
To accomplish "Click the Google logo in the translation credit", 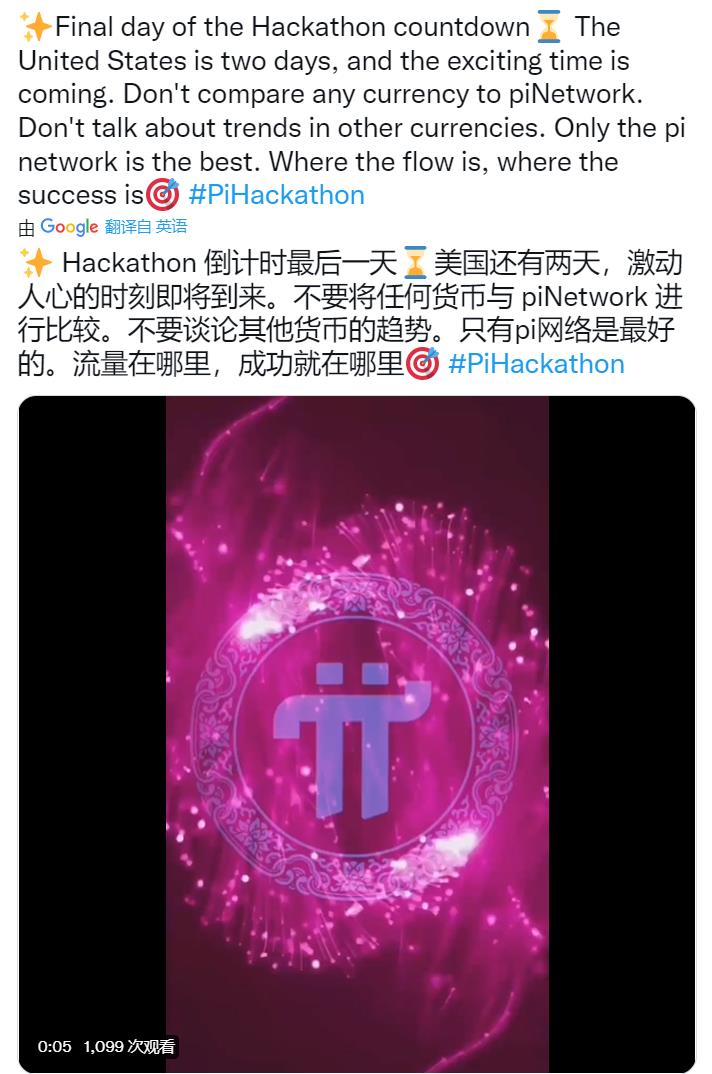I will point(69,227).
